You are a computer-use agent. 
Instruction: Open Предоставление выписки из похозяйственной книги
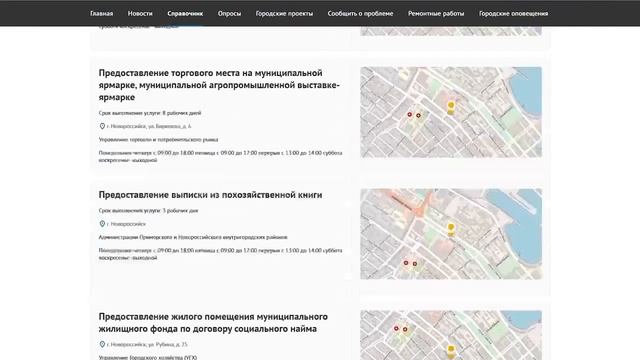pos(210,195)
